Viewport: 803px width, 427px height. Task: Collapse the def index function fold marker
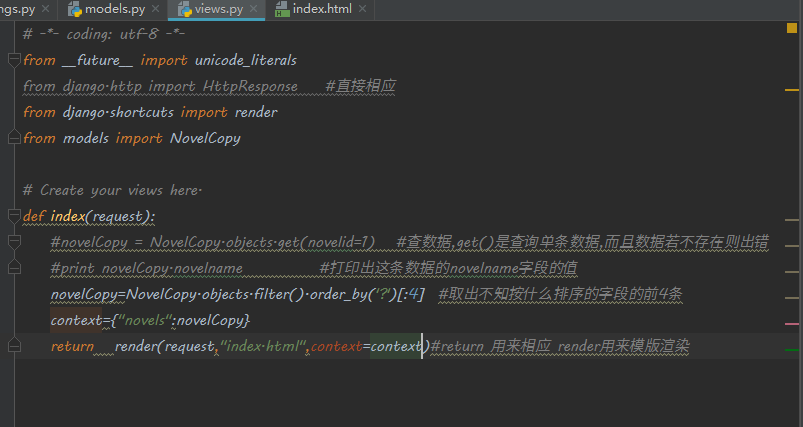click(x=13, y=216)
